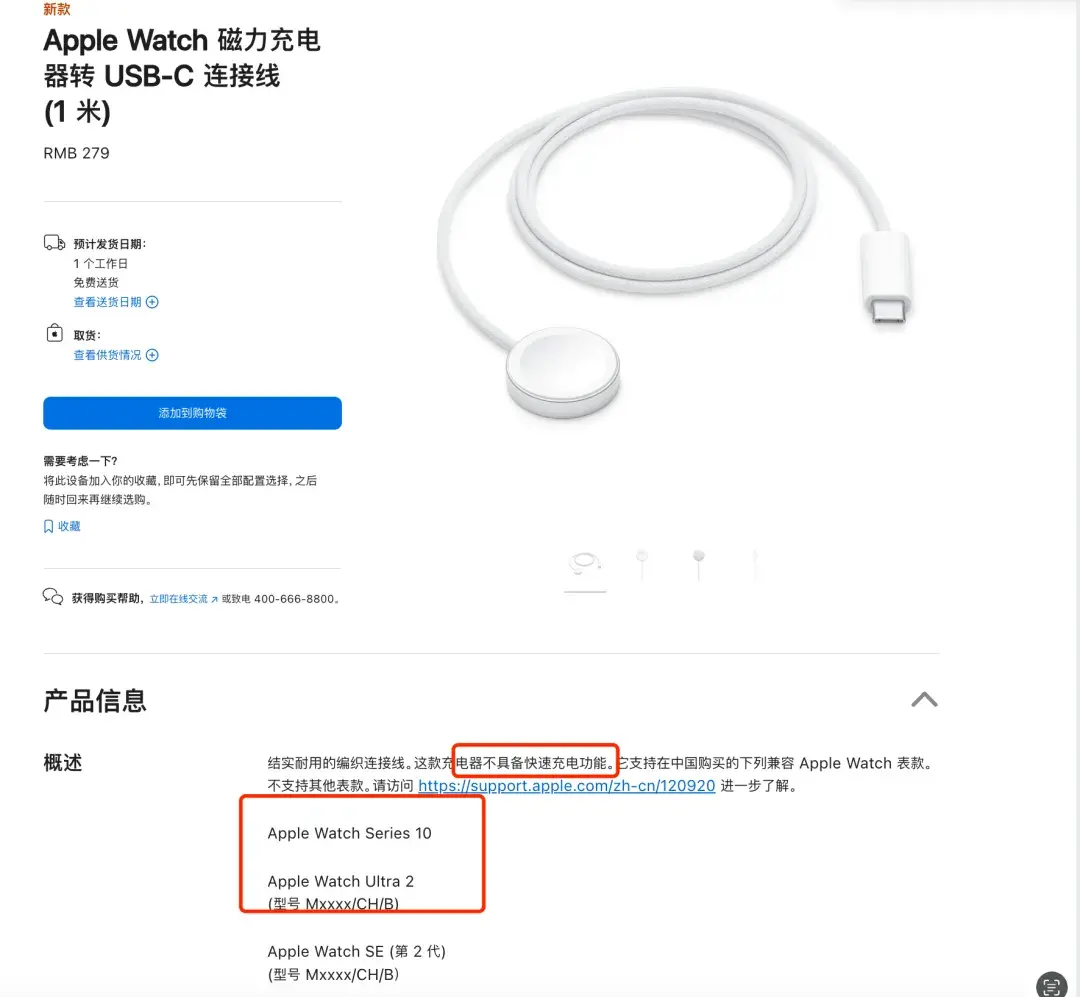Expand store availability with the plus icon
The height and width of the screenshot is (997, 1080).
(x=152, y=355)
